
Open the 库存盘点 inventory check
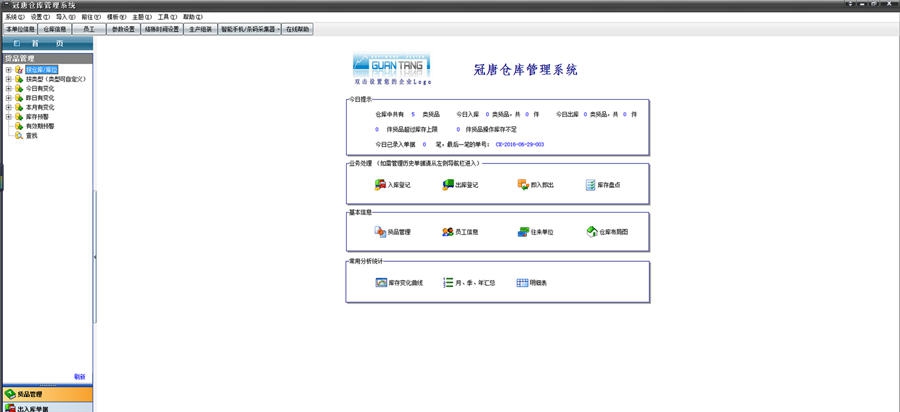point(603,185)
